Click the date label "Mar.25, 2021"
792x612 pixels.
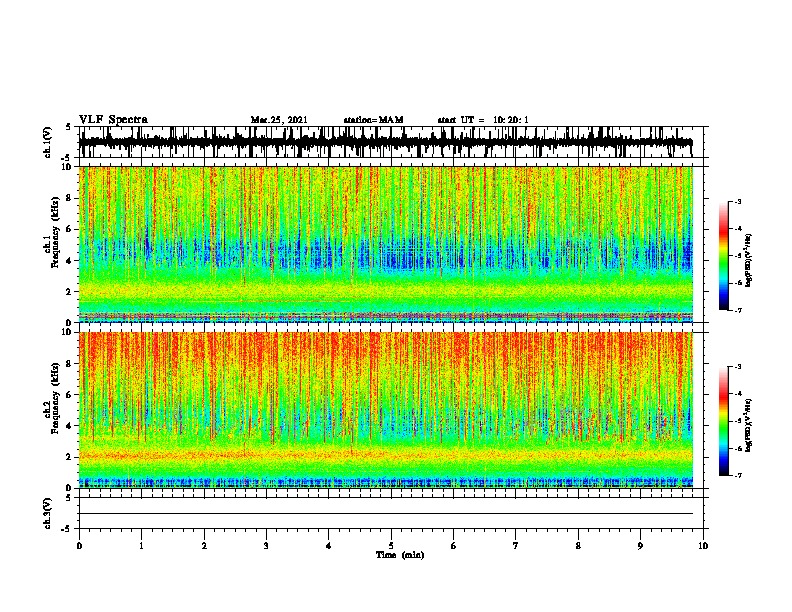coord(279,120)
